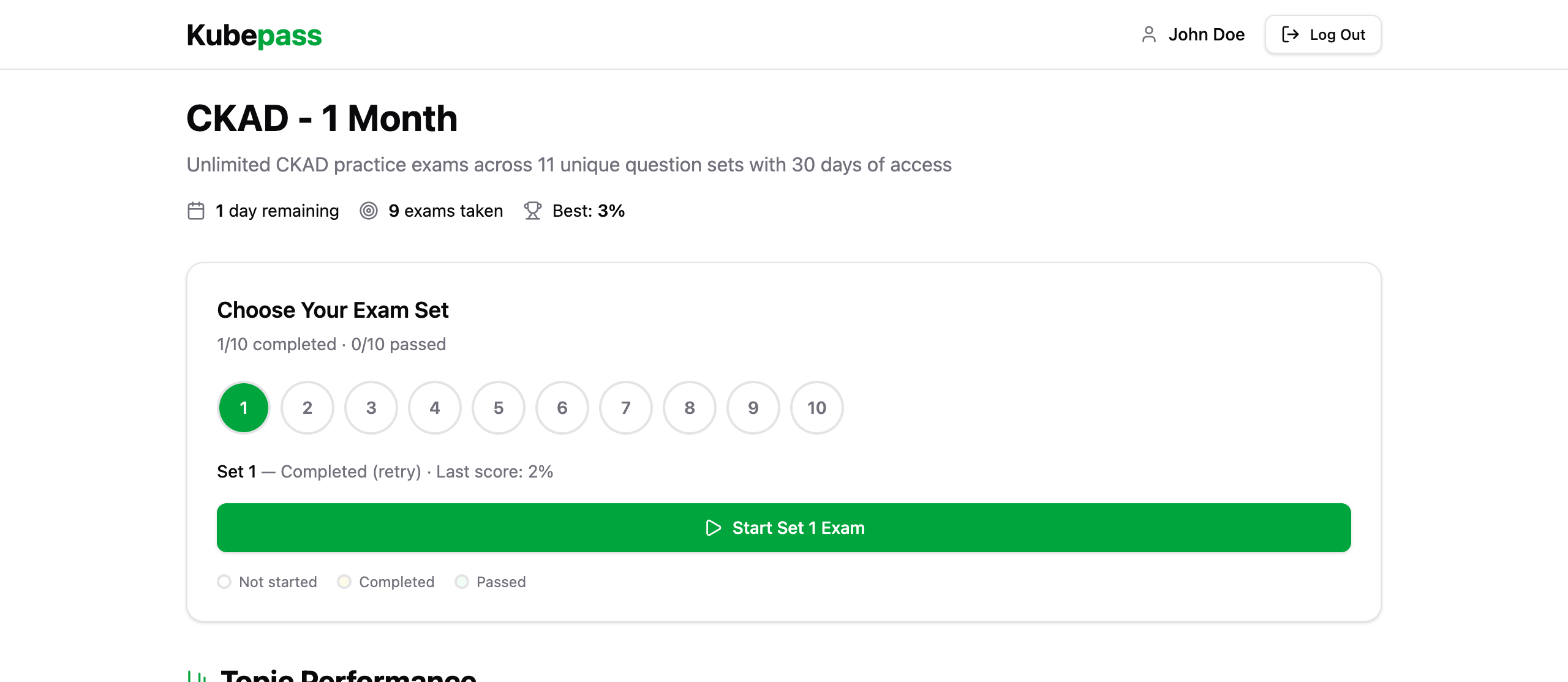Click the target exams taken icon
1568x682 pixels.
click(x=368, y=211)
